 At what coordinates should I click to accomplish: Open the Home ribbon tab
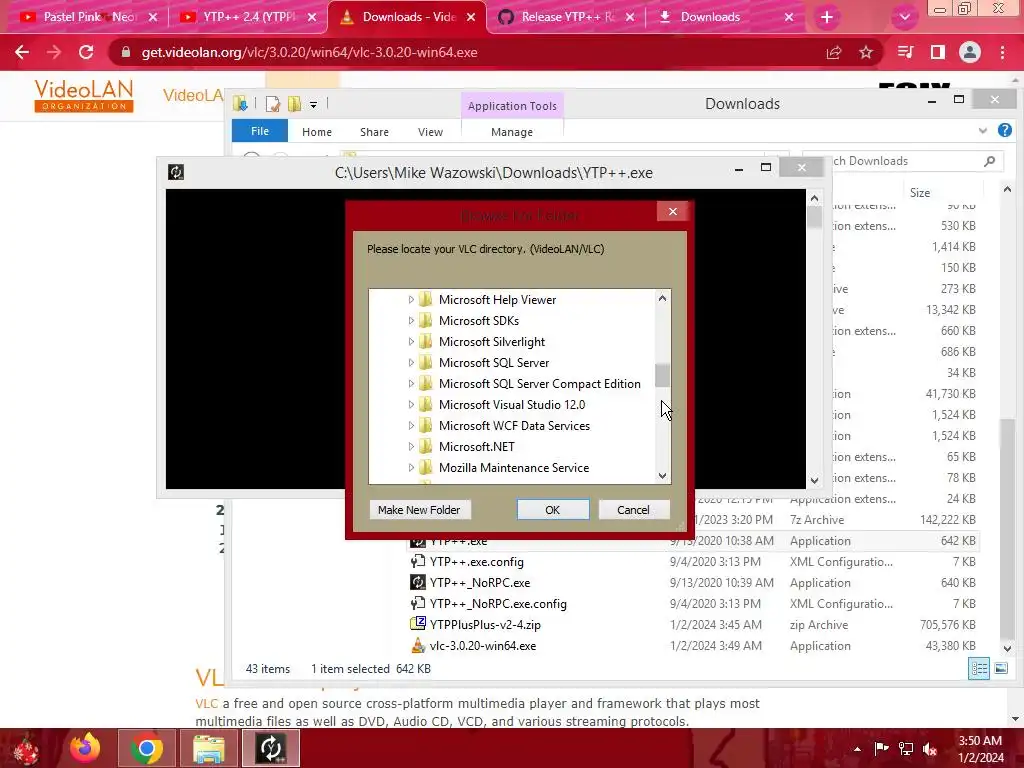(317, 132)
